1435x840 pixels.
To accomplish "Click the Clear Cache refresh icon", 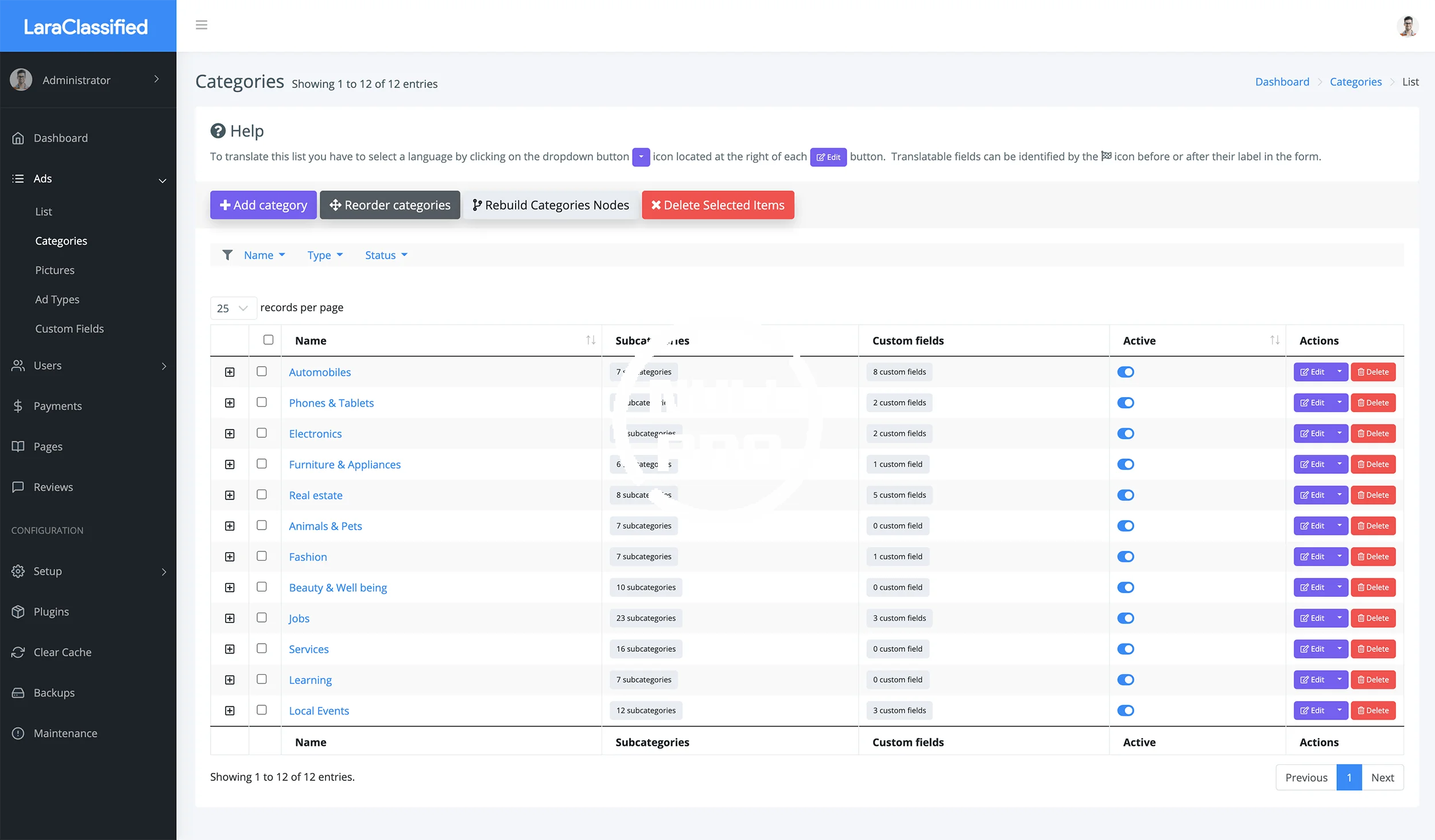I will pyautogui.click(x=18, y=652).
